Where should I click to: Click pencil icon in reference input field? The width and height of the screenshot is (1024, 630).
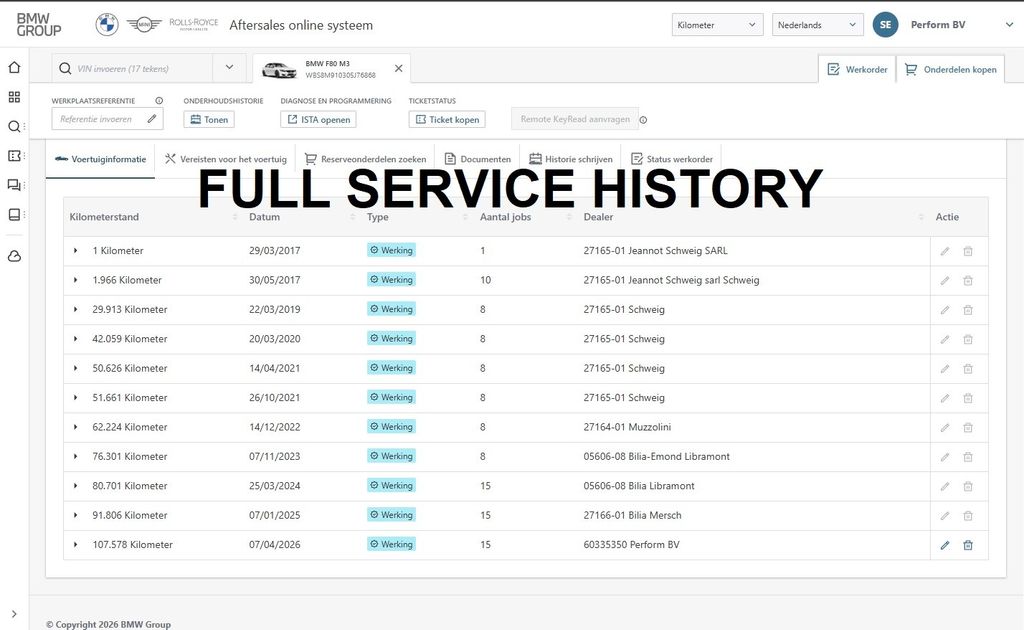click(151, 119)
